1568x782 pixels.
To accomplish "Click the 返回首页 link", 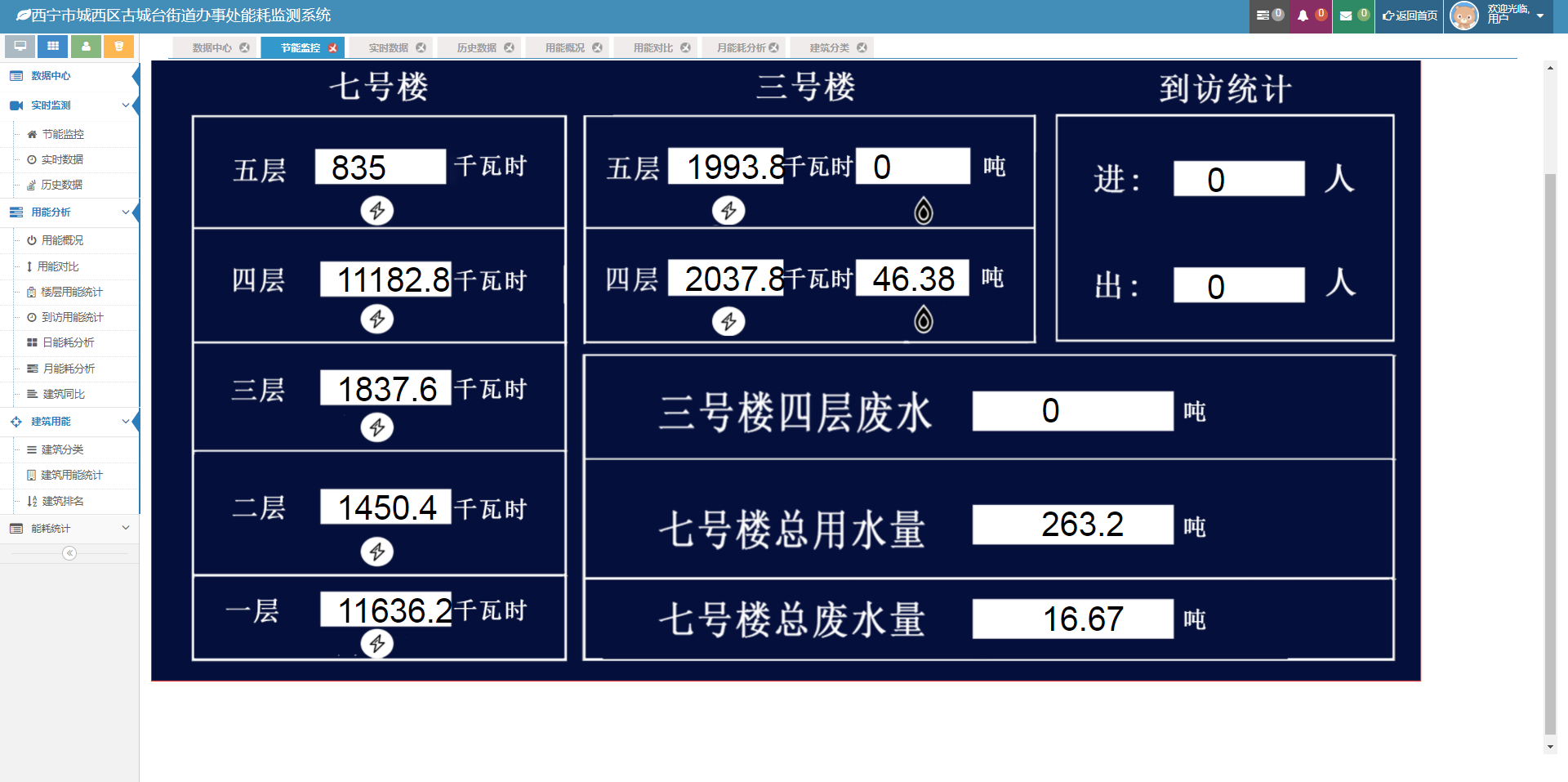I will (x=1410, y=16).
